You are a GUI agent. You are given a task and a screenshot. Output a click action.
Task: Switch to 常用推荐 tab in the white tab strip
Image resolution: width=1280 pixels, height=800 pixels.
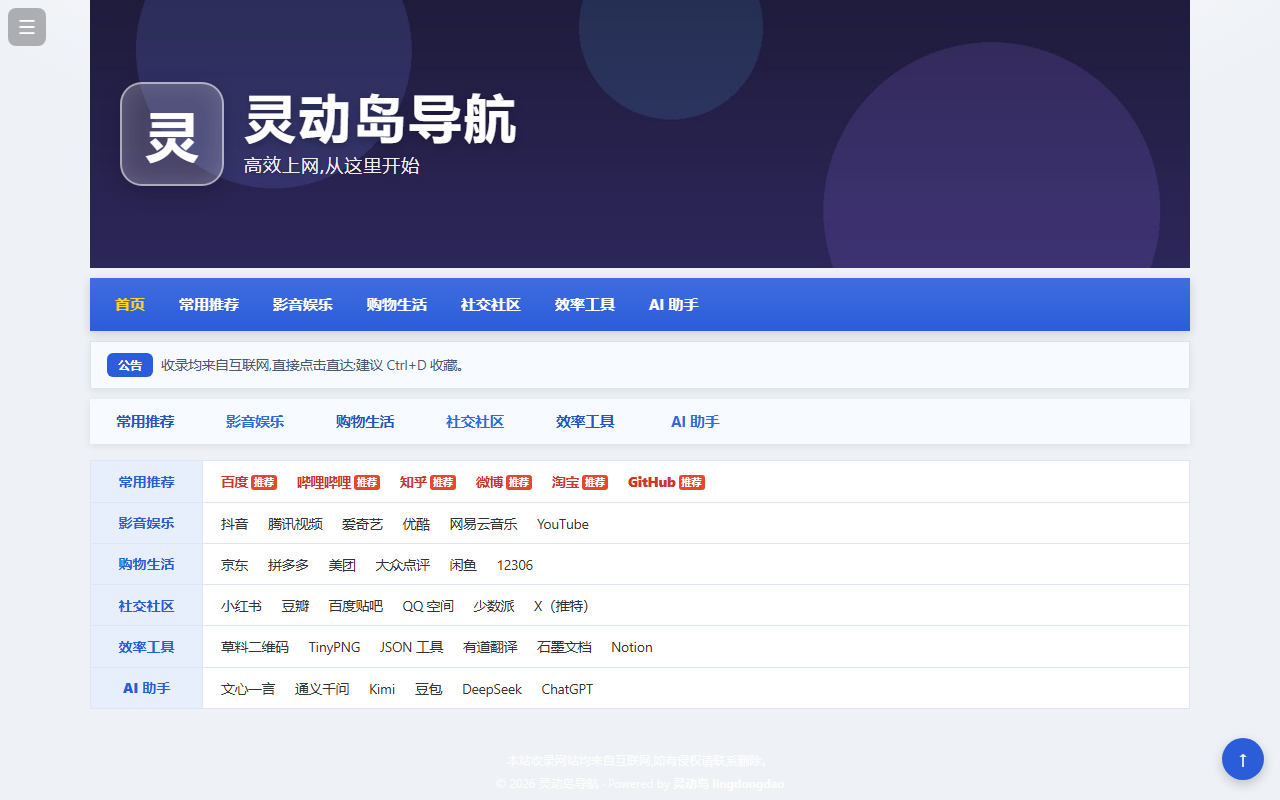tap(145, 422)
